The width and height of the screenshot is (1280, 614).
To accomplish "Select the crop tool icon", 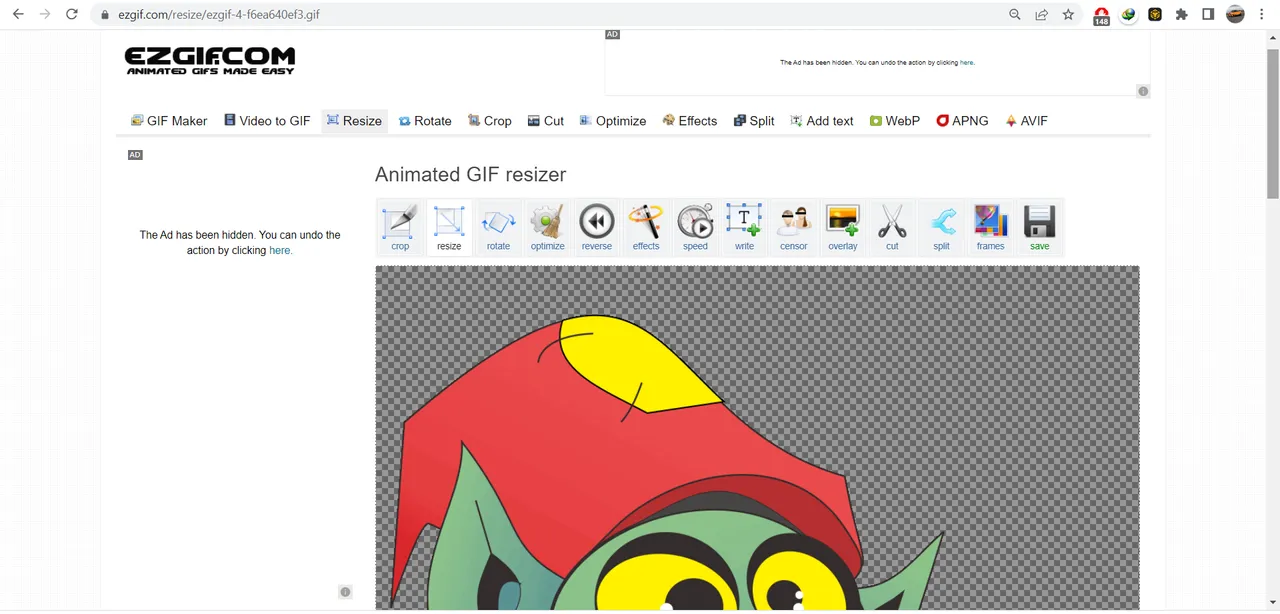I will click(400, 226).
